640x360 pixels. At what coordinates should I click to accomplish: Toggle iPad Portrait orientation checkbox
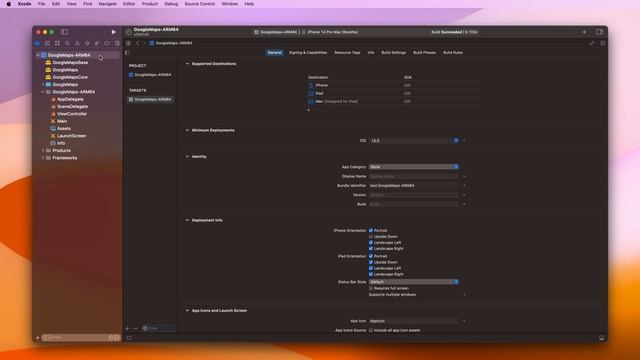[371, 256]
